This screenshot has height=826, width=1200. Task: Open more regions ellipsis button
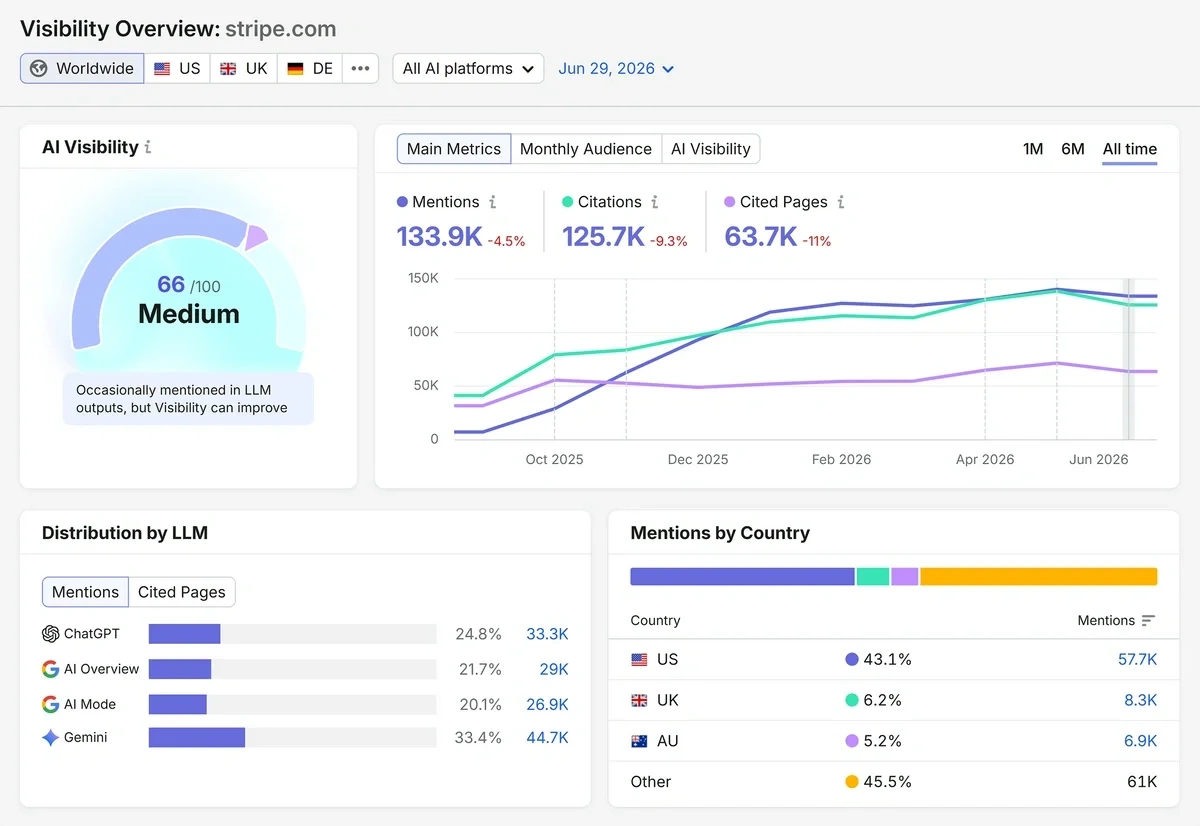(360, 68)
